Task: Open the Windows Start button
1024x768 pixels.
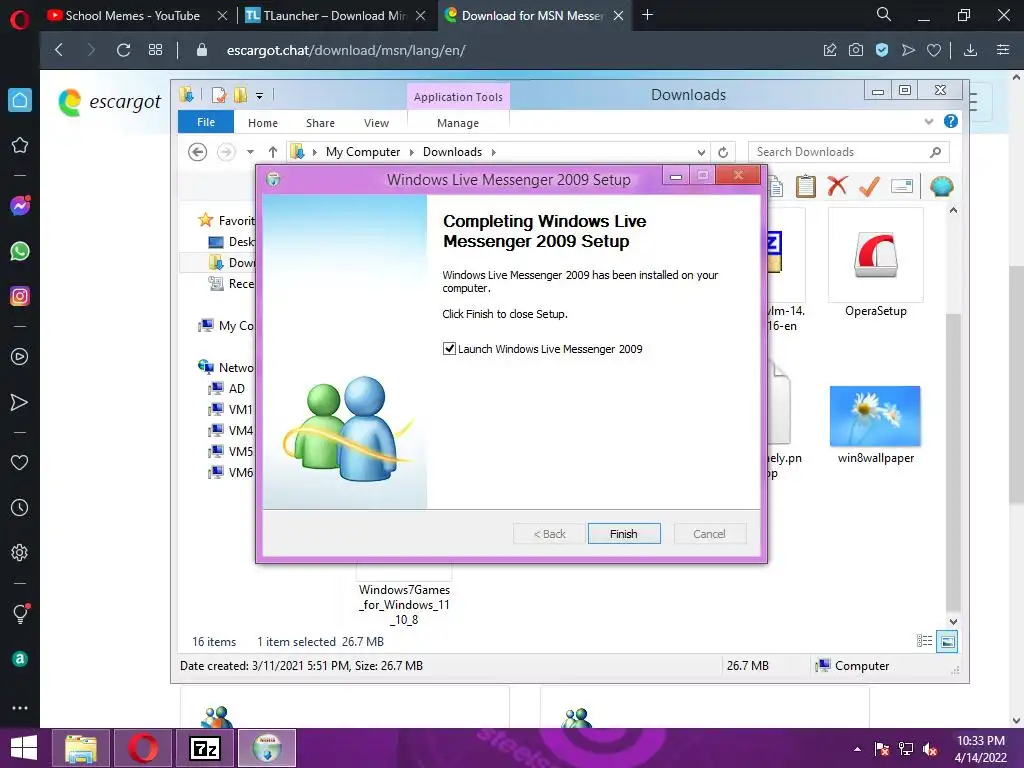Action: pos(24,748)
